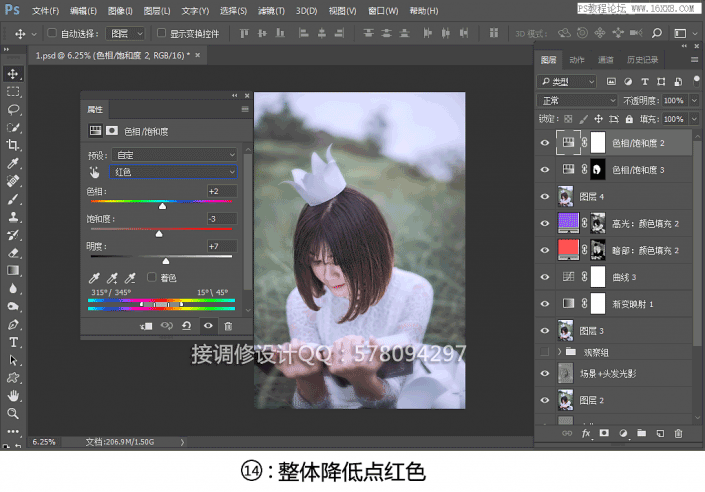Screen dimensions: 705x492
Task: Hide the 图层 4 layer
Action: pos(545,197)
